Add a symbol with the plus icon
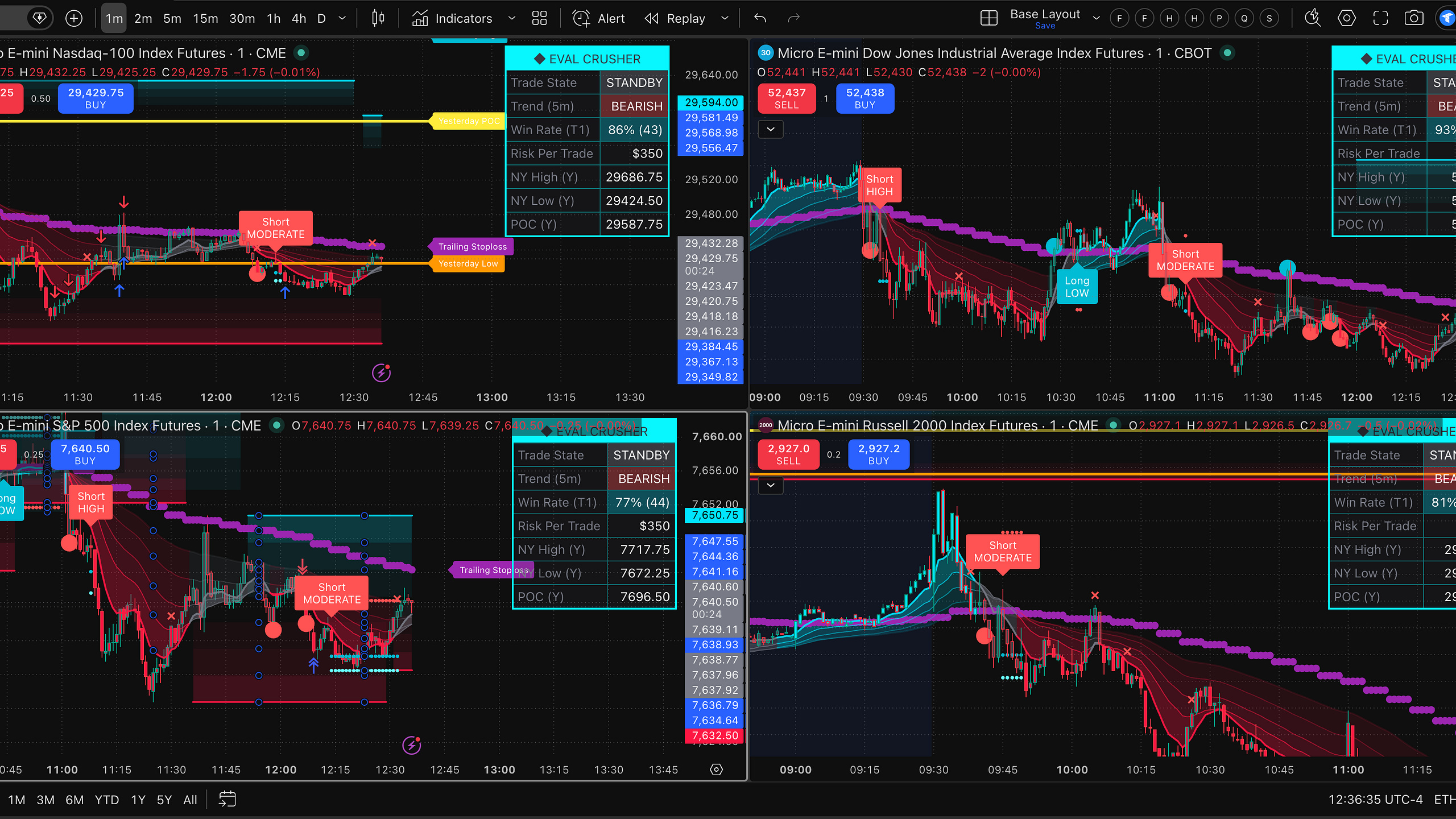1456x819 pixels. click(x=74, y=18)
